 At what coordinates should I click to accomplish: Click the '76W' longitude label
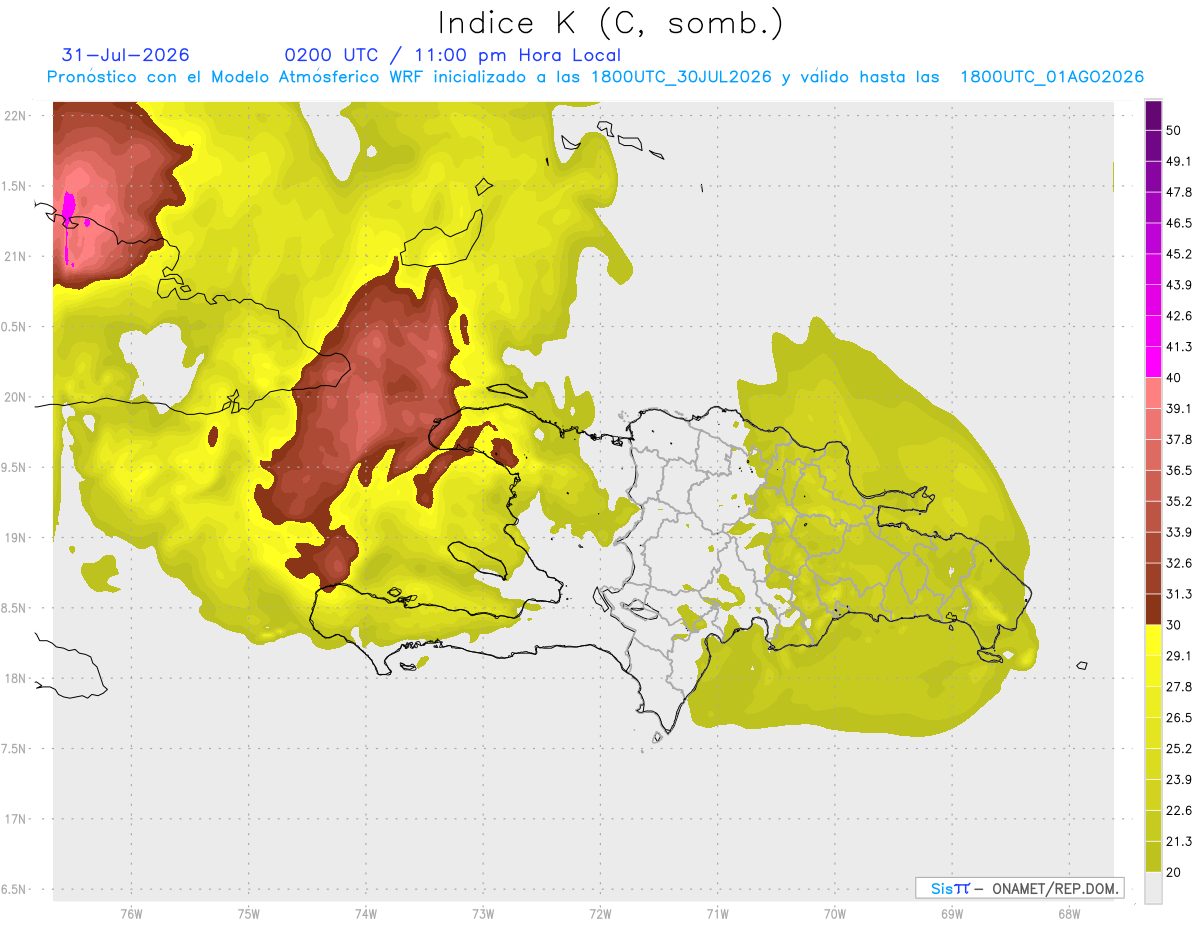(131, 914)
